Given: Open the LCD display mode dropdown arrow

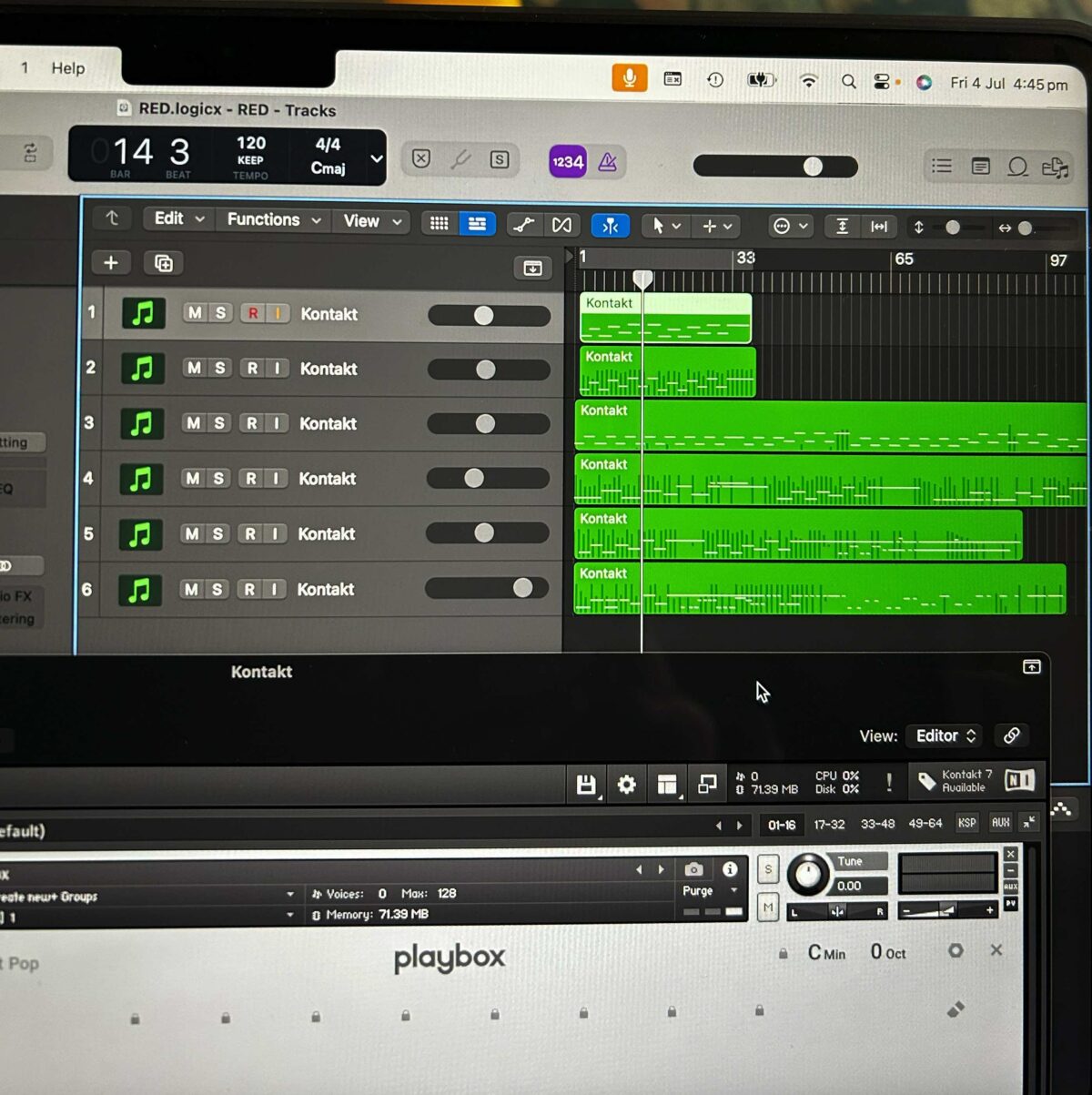Looking at the screenshot, I should 376,158.
